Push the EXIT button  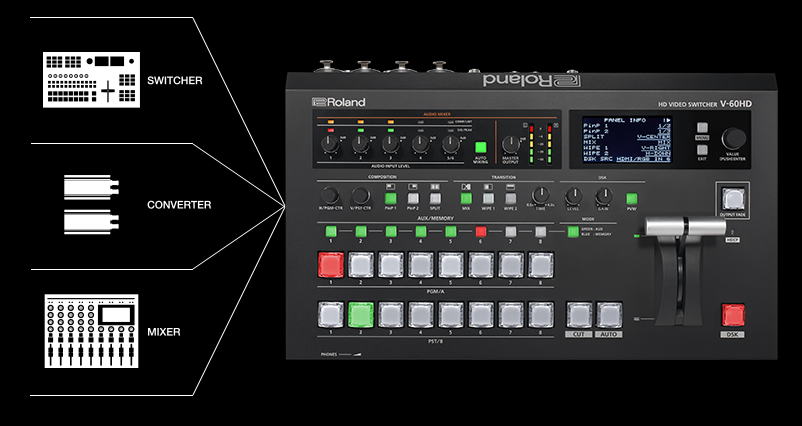pos(702,150)
